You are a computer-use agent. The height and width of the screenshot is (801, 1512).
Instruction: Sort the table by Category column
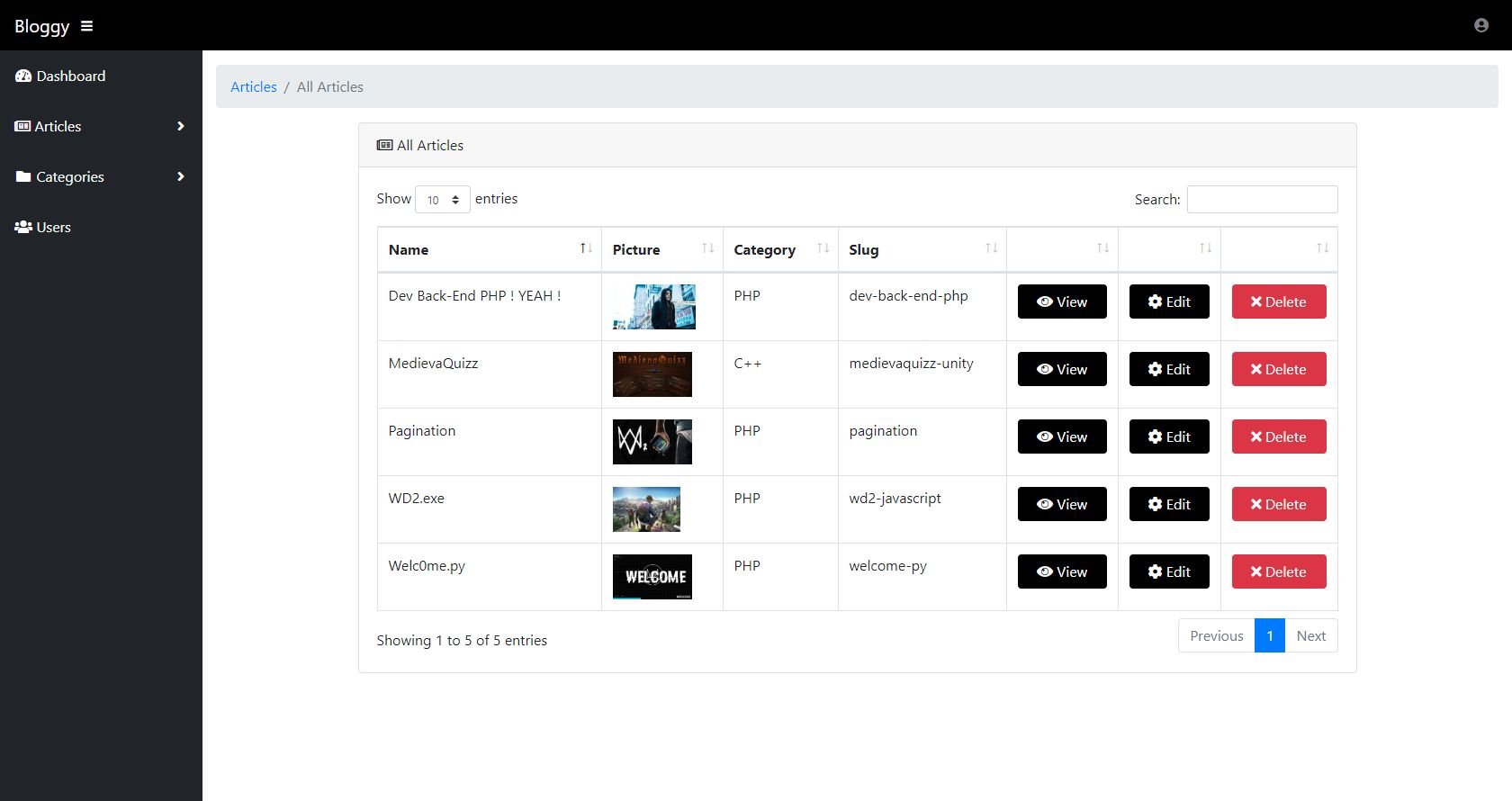pos(780,249)
